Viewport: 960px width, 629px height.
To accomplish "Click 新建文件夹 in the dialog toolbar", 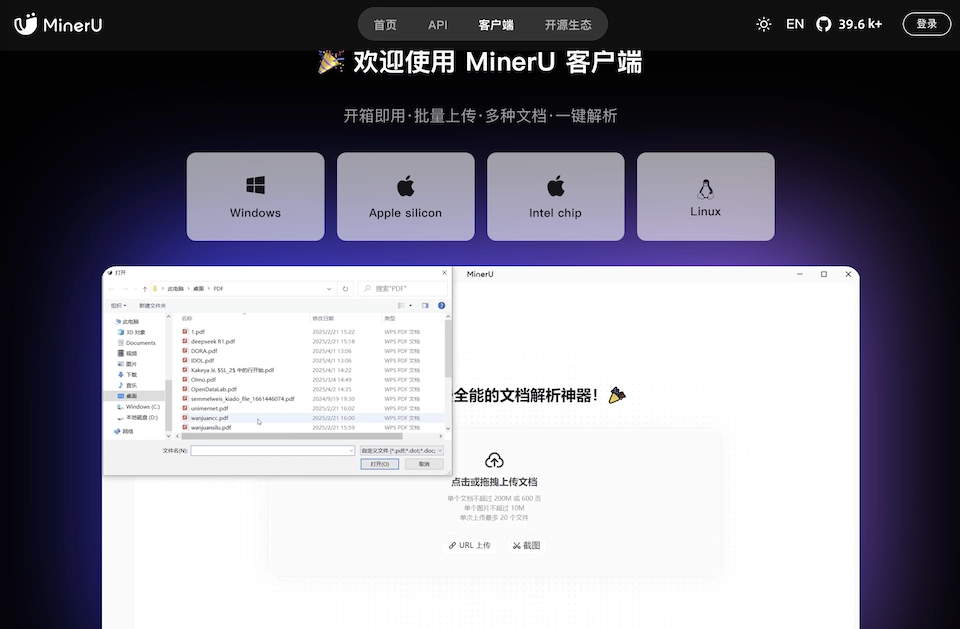I will pos(152,306).
